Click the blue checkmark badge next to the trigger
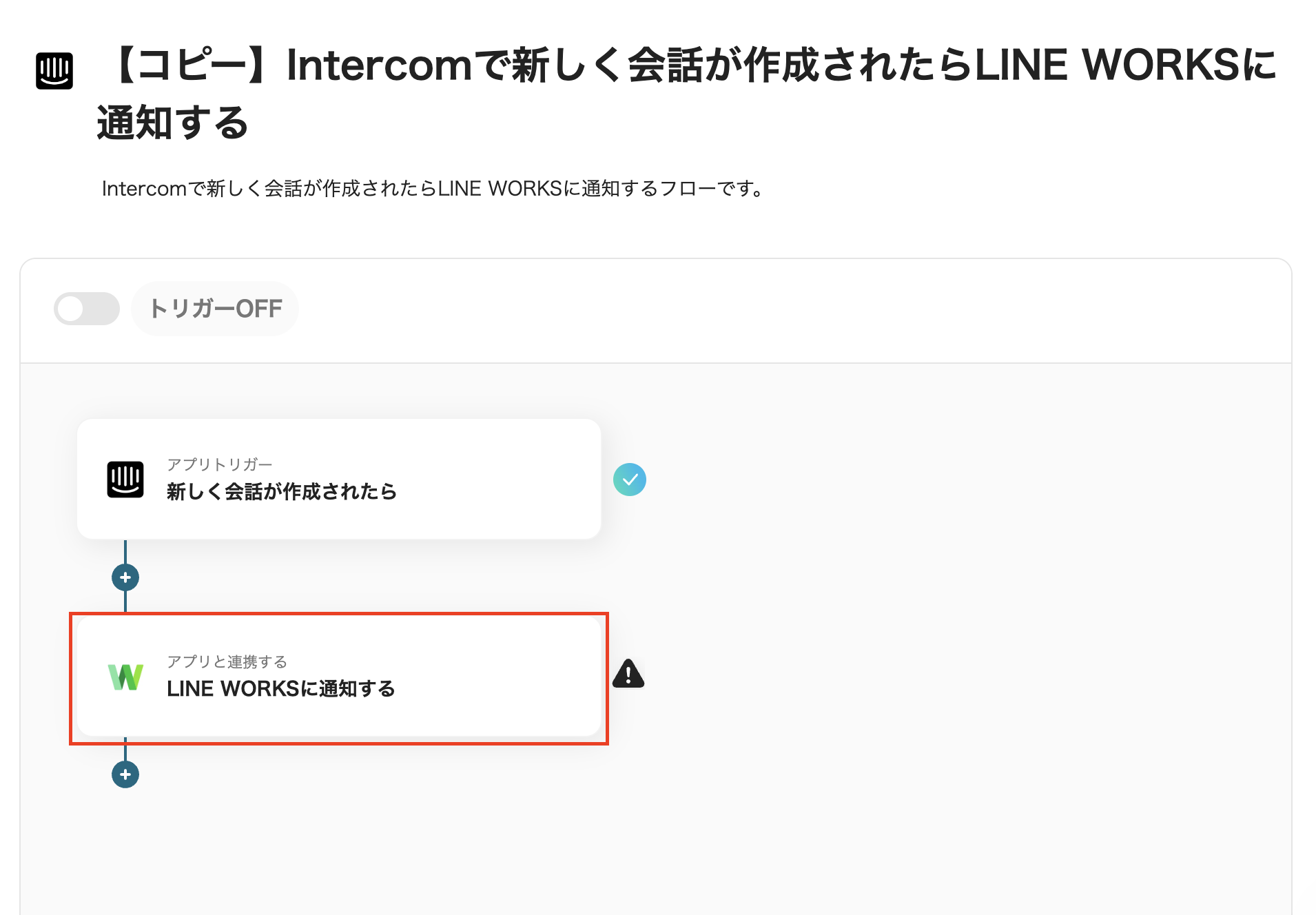The height and width of the screenshot is (915, 1316). [630, 479]
